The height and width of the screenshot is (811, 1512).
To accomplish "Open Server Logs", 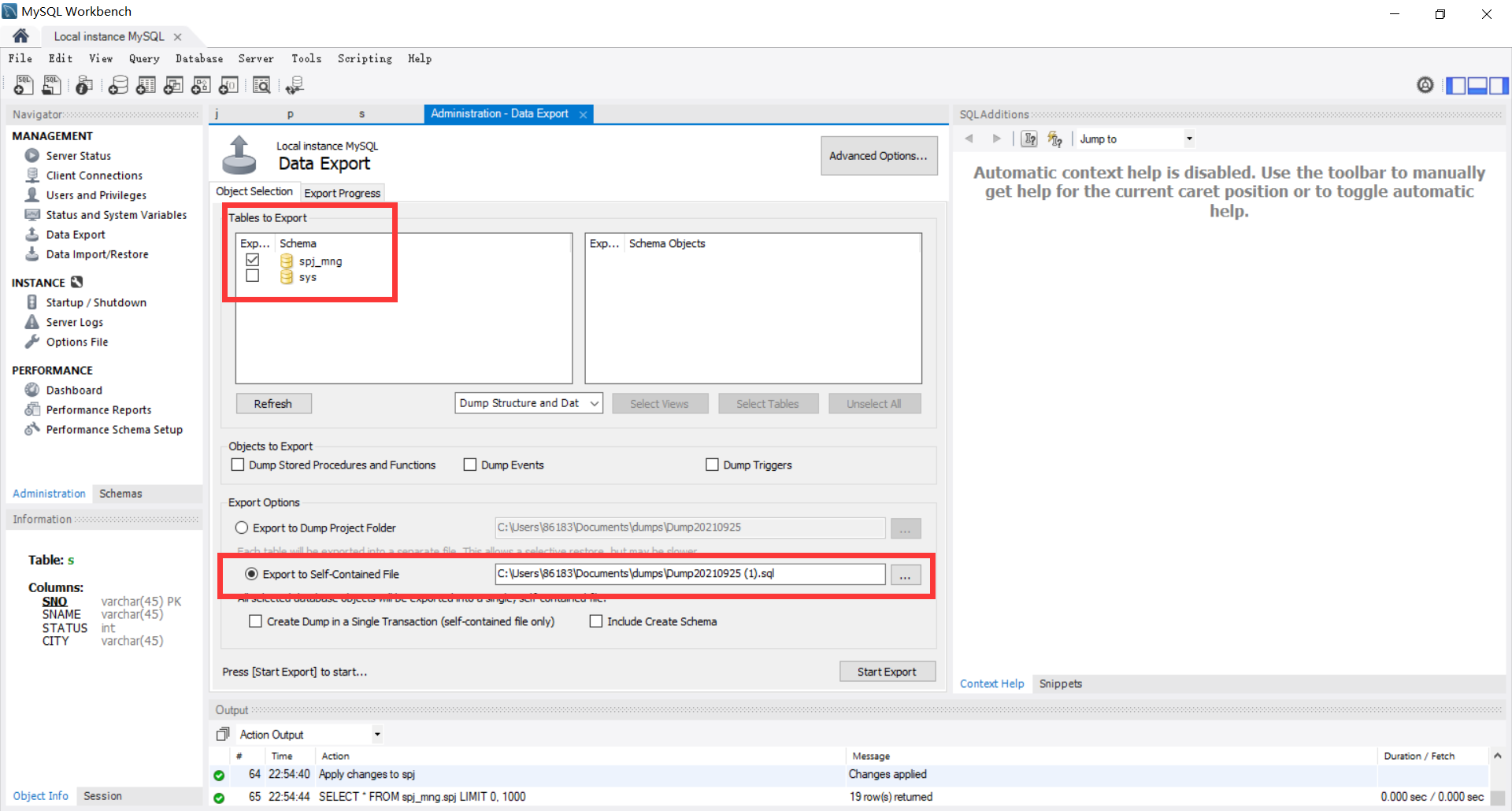I will pyautogui.click(x=74, y=322).
